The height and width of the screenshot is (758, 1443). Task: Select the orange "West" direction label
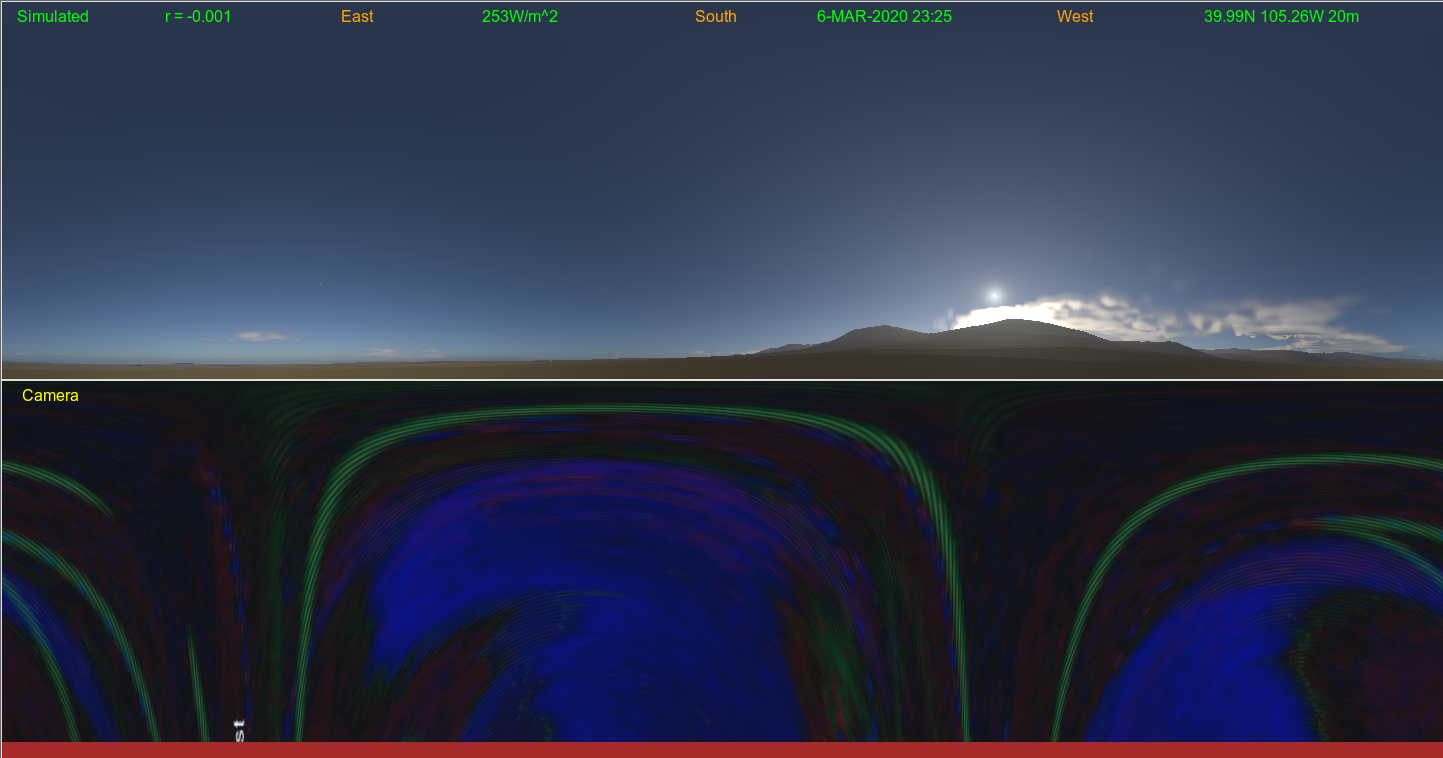click(1075, 17)
